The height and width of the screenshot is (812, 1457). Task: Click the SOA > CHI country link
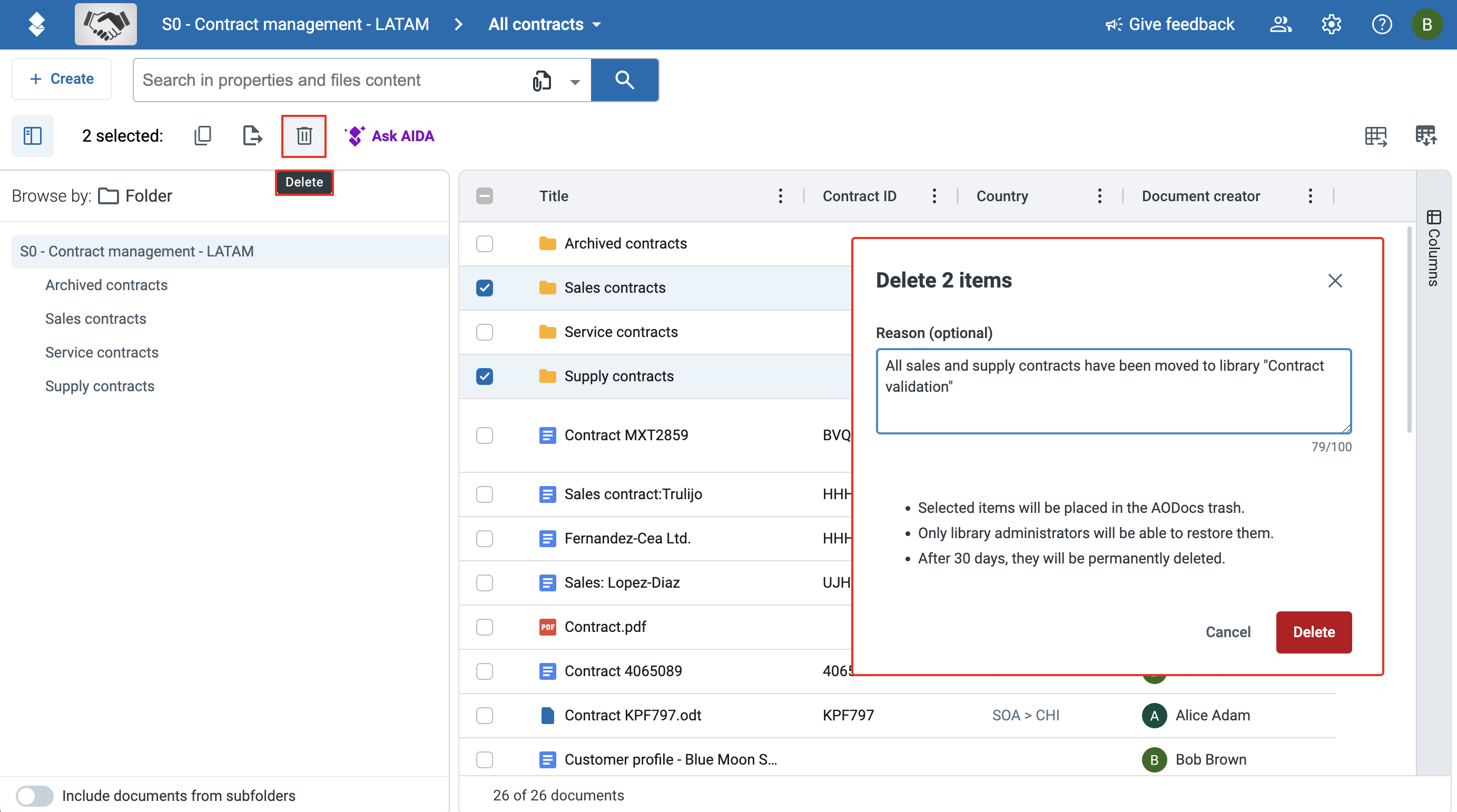[x=1026, y=716]
